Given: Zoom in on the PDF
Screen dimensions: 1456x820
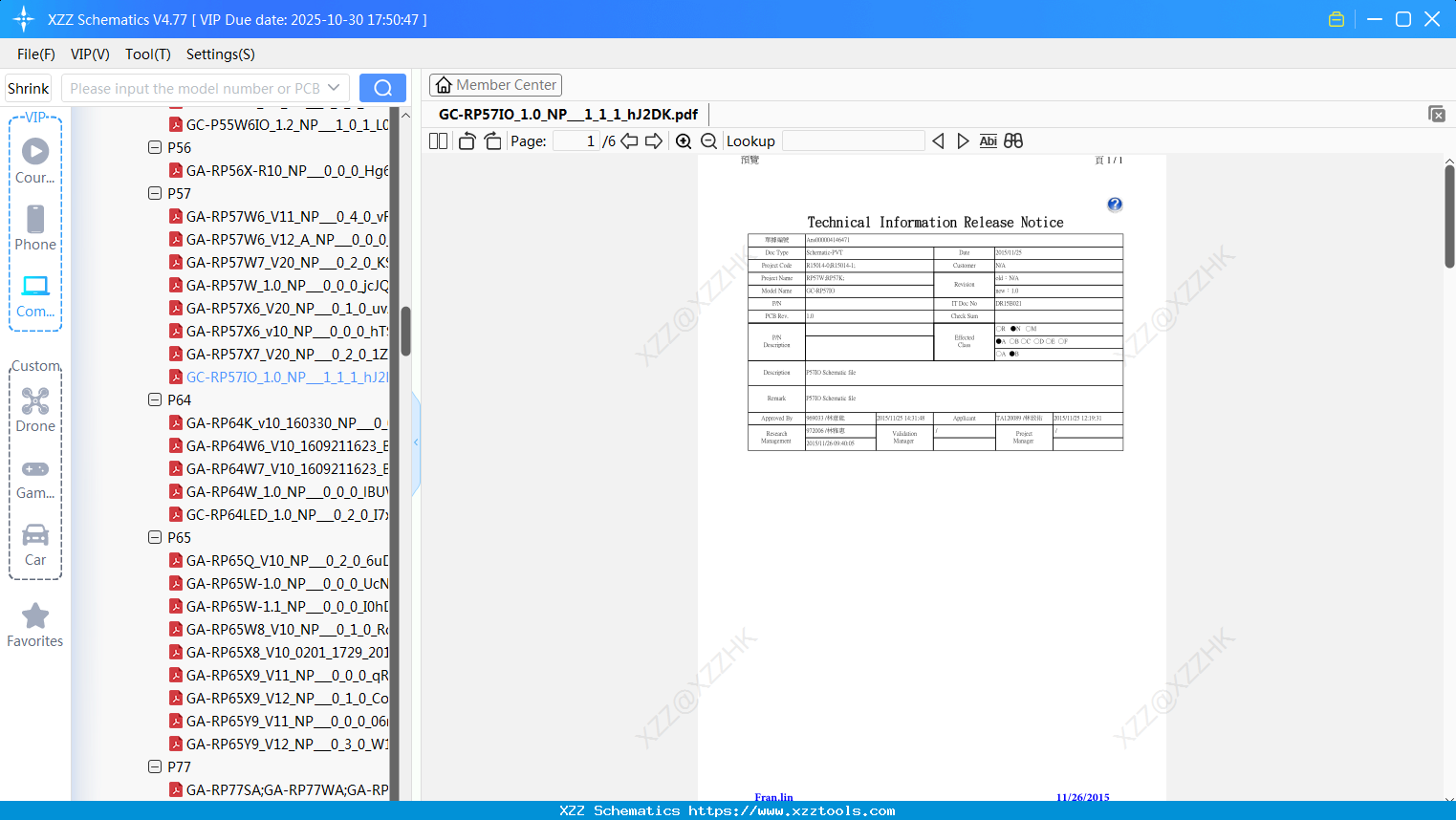Looking at the screenshot, I should 684,141.
